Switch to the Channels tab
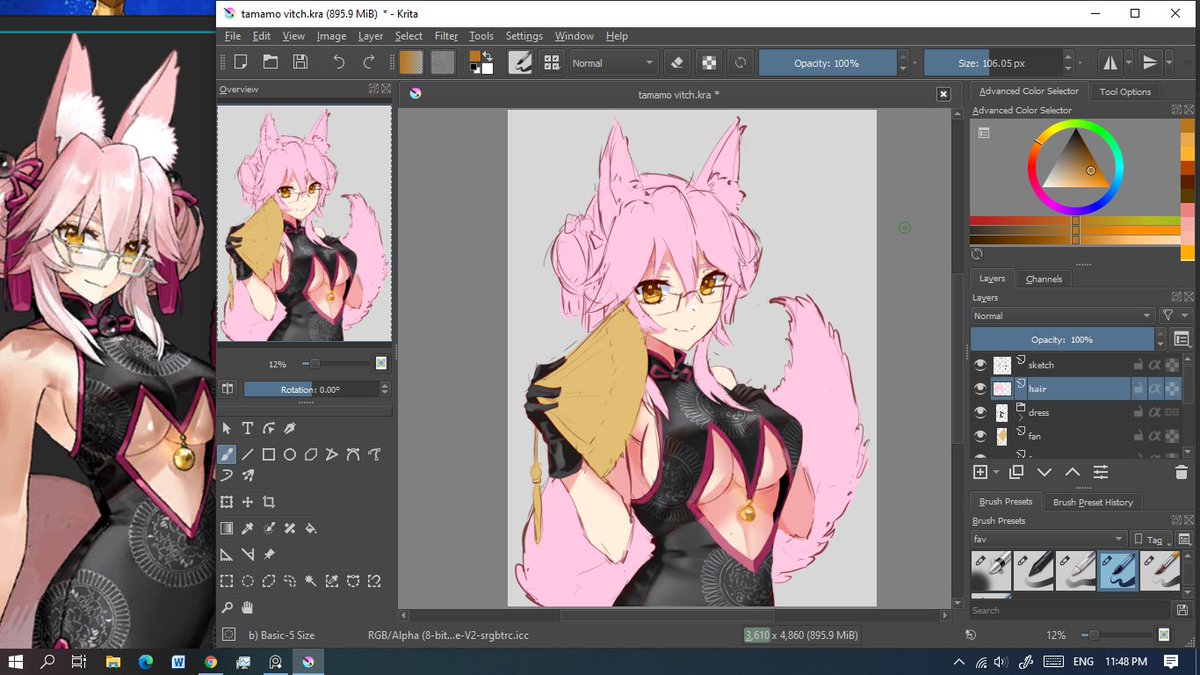 pyautogui.click(x=1044, y=279)
